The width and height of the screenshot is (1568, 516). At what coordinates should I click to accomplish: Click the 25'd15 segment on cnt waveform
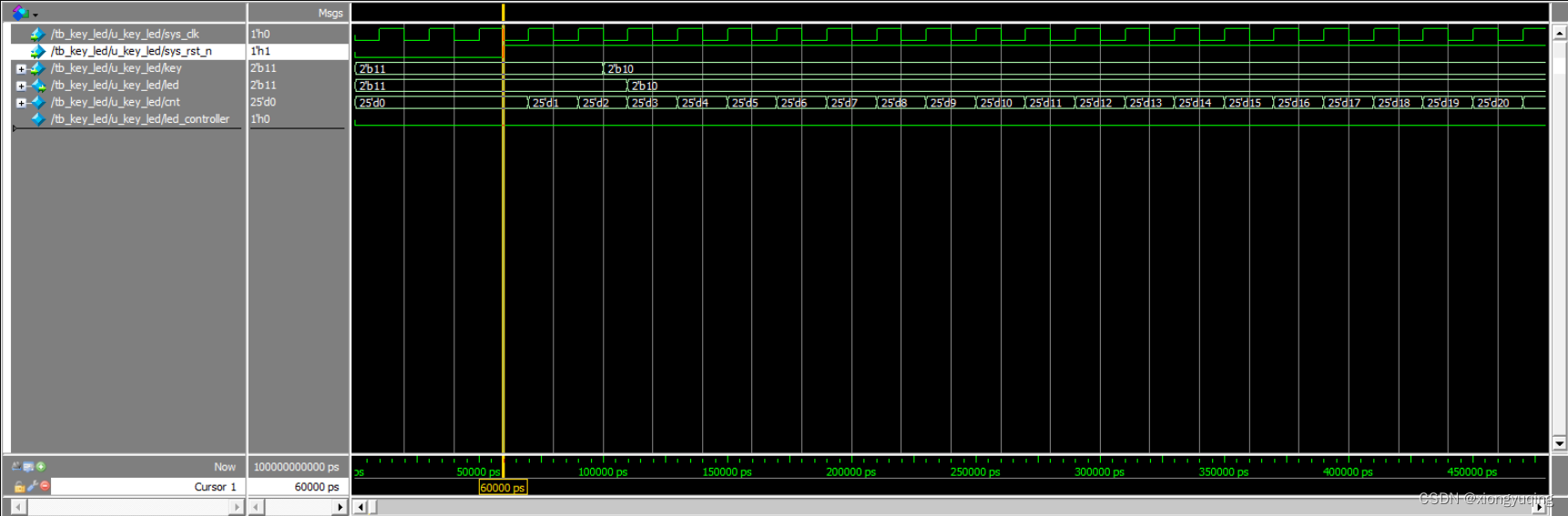pyautogui.click(x=1248, y=103)
